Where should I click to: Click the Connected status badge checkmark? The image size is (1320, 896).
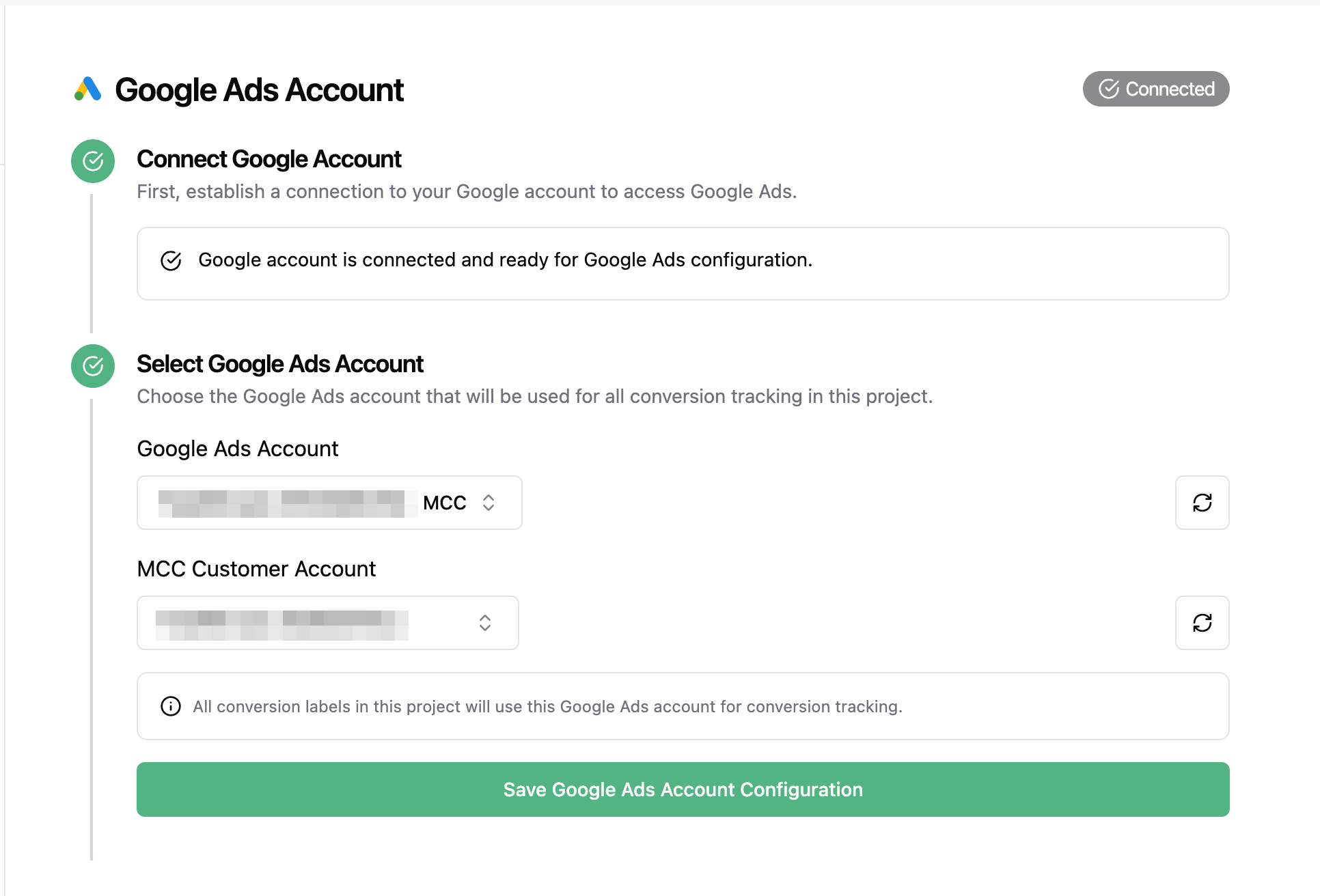(1110, 88)
